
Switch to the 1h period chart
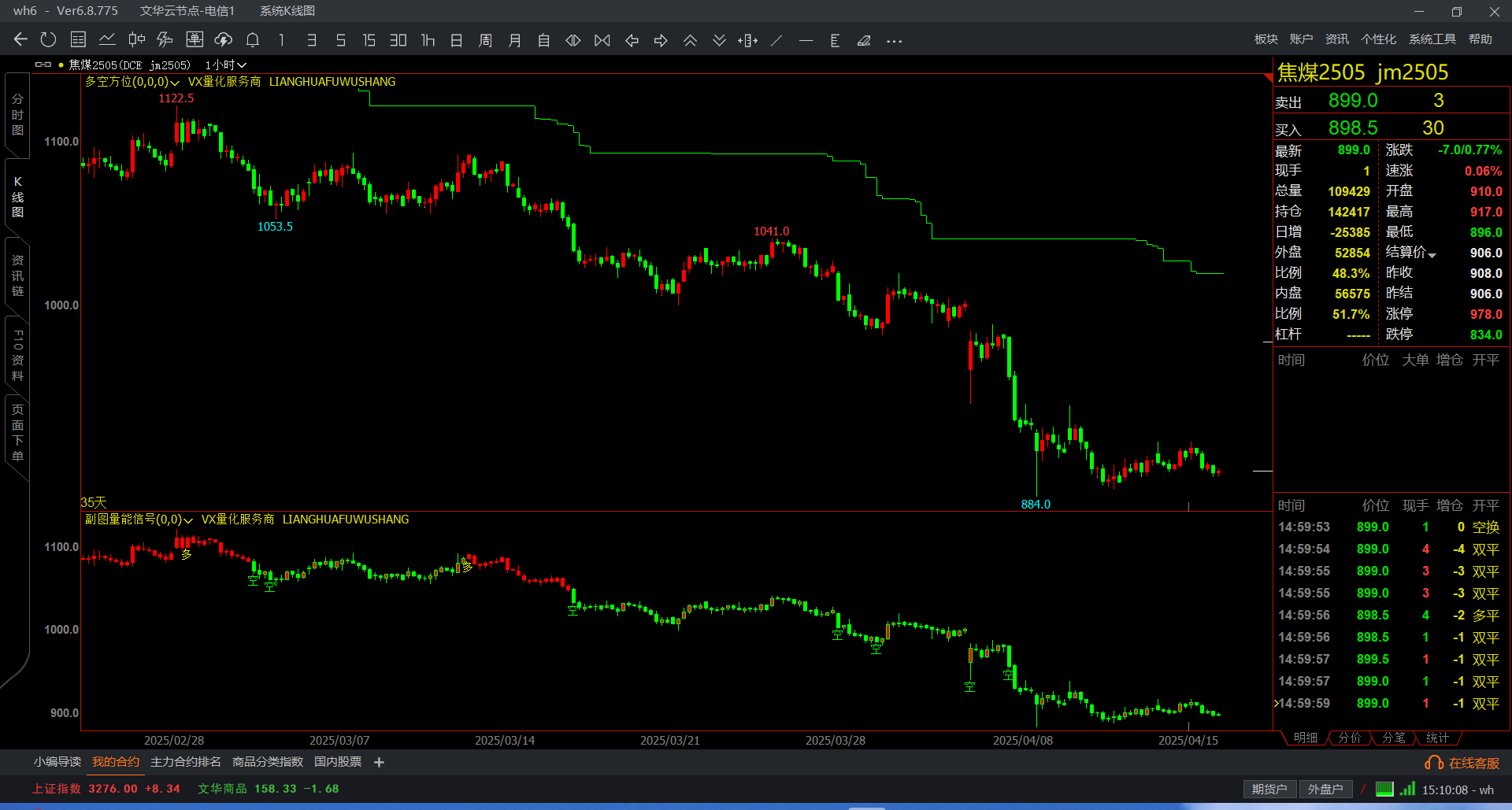[x=428, y=40]
